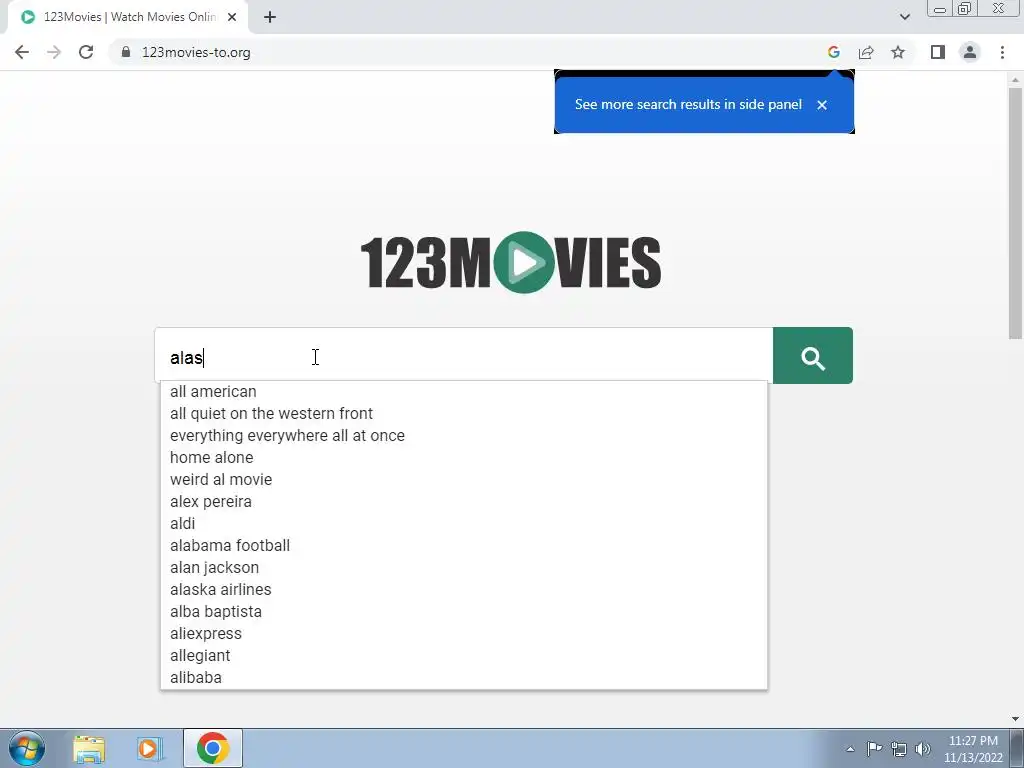Viewport: 1024px width, 768px height.
Task: Click the address bar URL 123movies-to.org
Action: pyautogui.click(x=196, y=52)
